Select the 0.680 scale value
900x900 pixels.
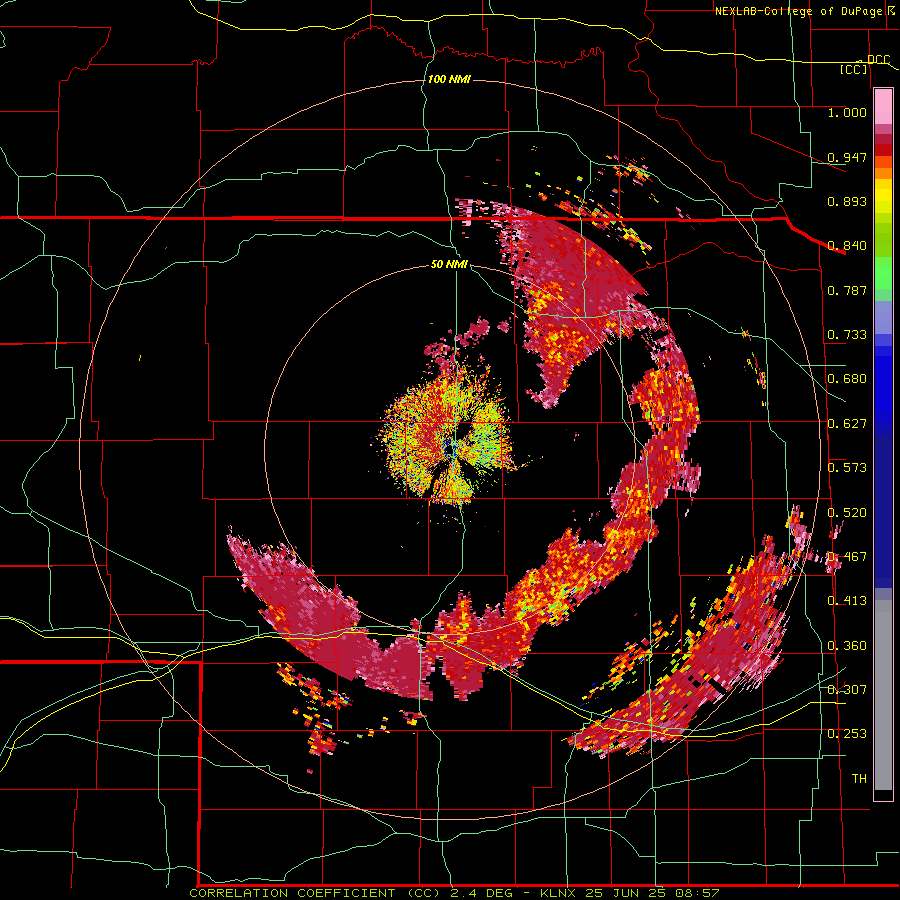point(847,379)
